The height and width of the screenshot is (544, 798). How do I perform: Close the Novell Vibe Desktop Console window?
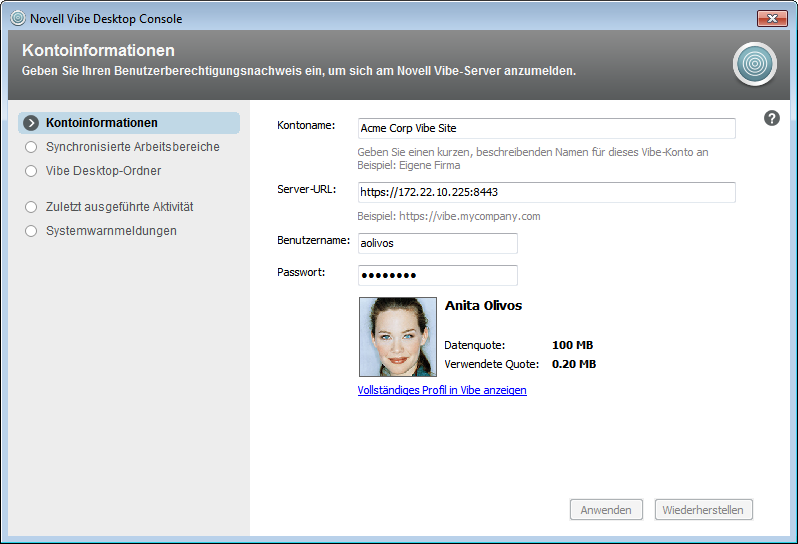pyautogui.click(x=772, y=18)
